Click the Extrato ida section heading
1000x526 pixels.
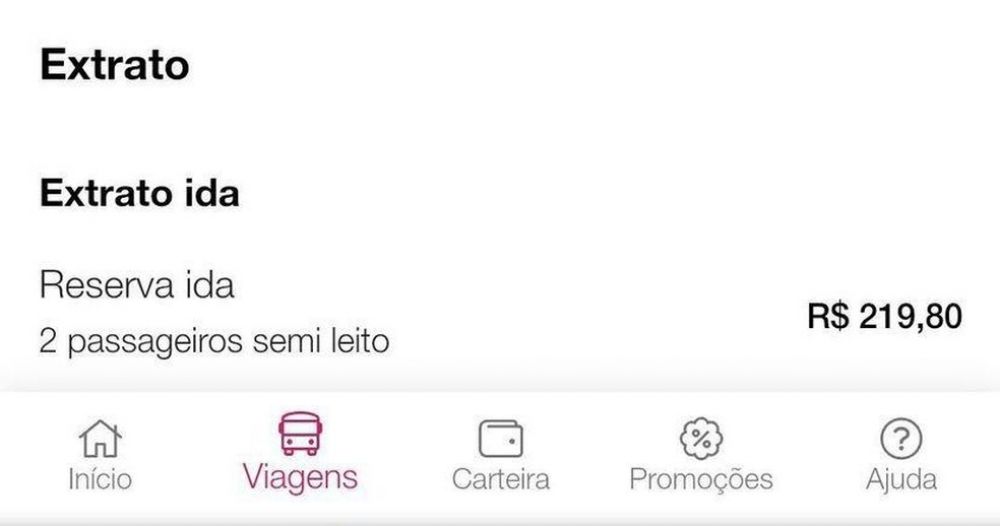click(140, 193)
